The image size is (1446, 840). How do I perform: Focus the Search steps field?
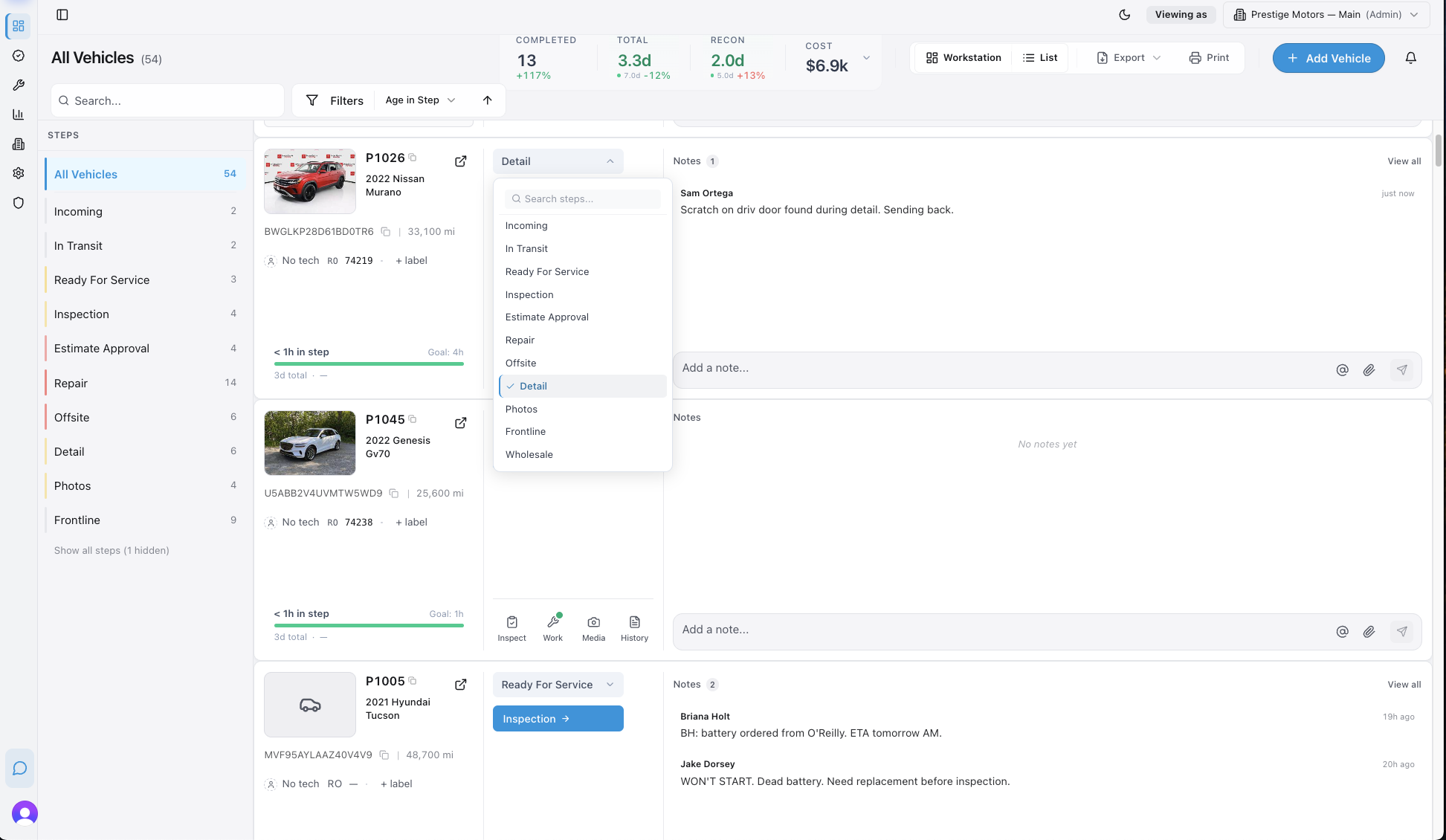click(583, 199)
